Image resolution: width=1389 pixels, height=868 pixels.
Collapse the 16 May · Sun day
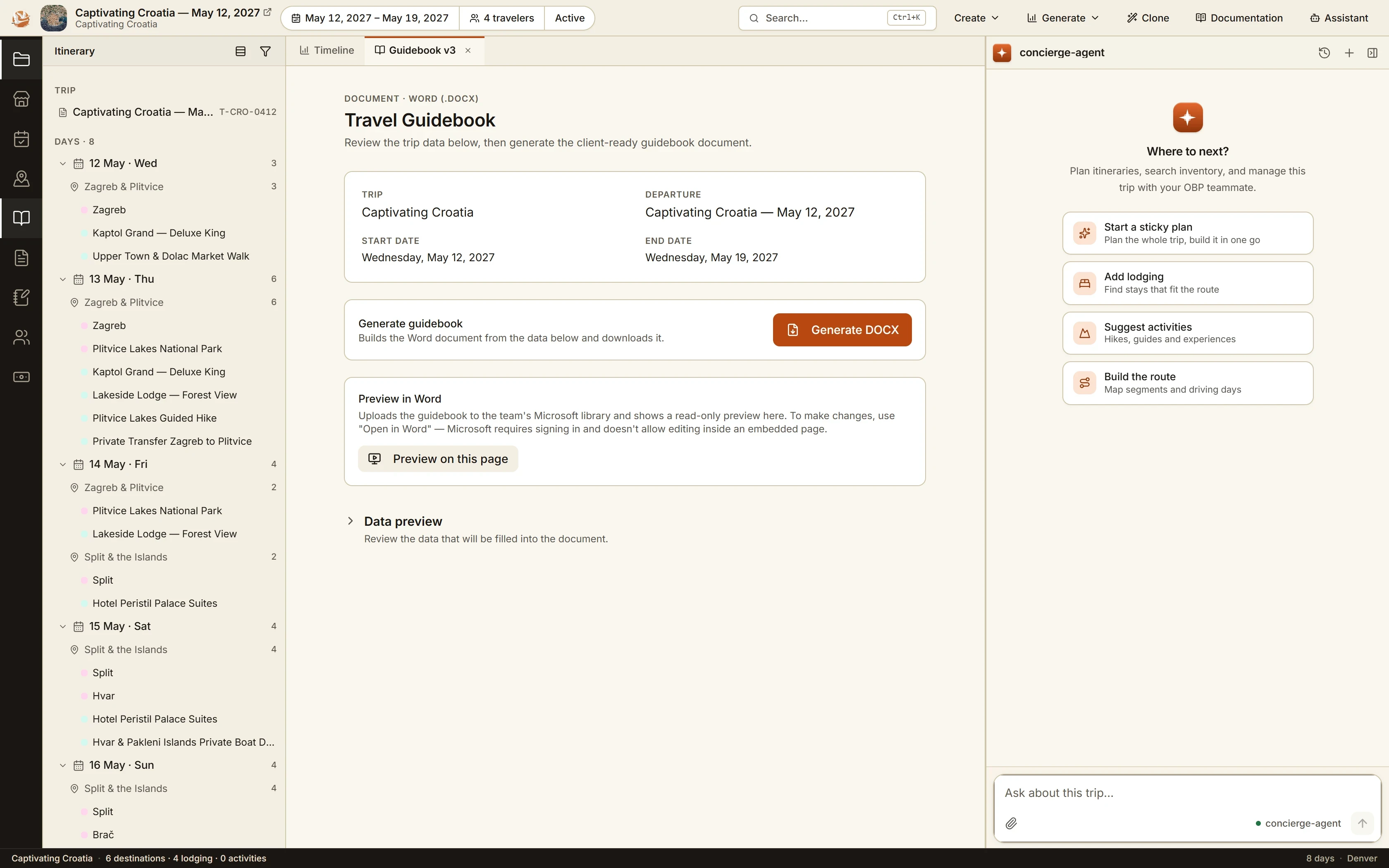coord(62,765)
